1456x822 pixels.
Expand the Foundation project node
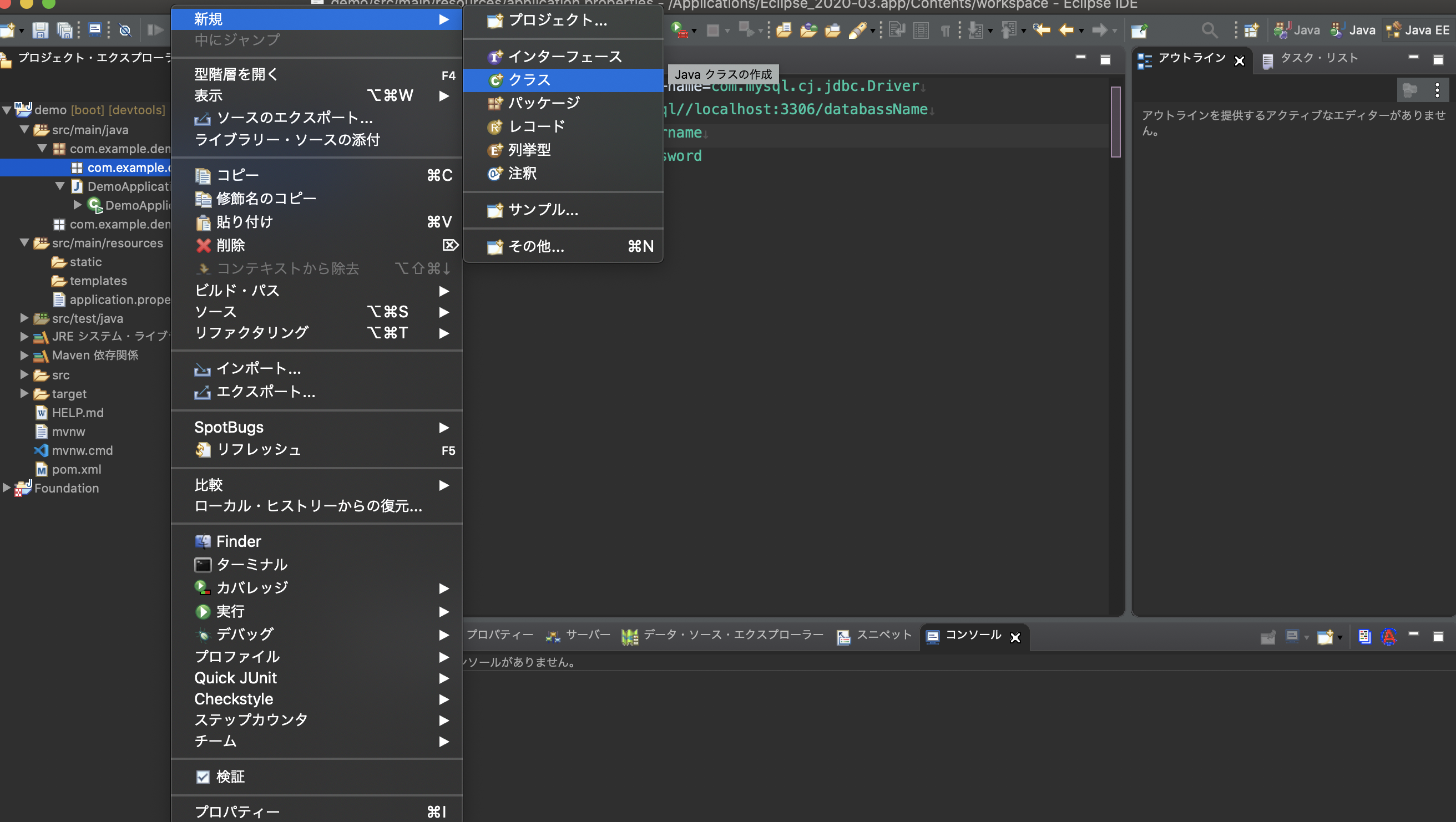[x=7, y=488]
